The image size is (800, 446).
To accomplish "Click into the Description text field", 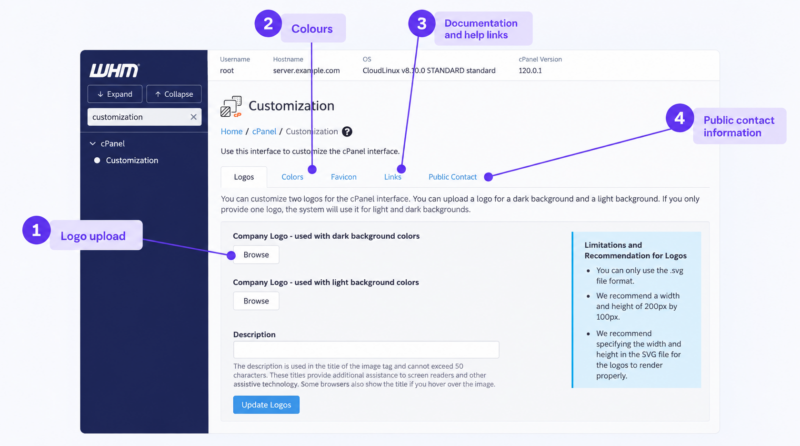I will 366,350.
